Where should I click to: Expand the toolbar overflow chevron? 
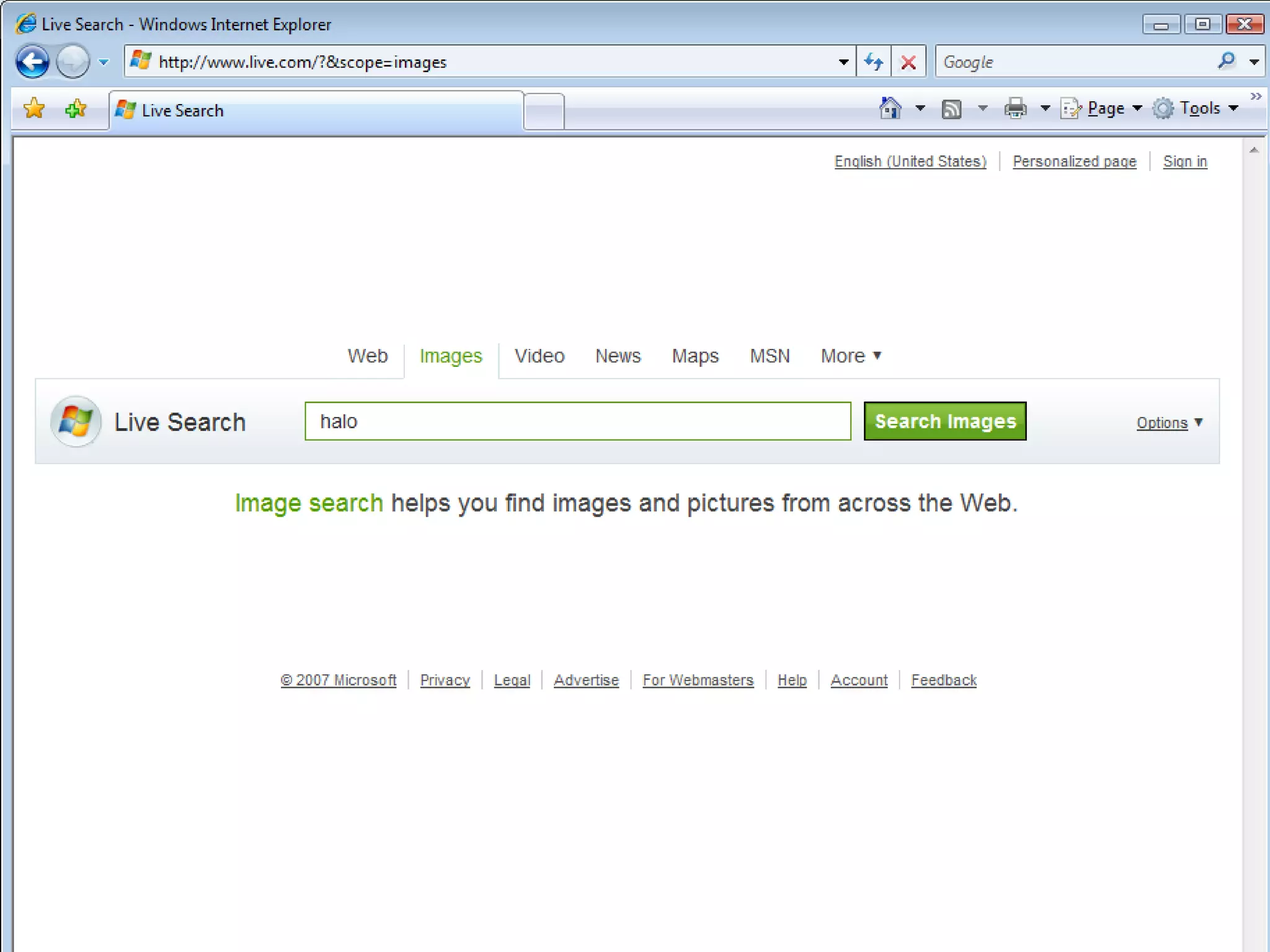click(1256, 96)
